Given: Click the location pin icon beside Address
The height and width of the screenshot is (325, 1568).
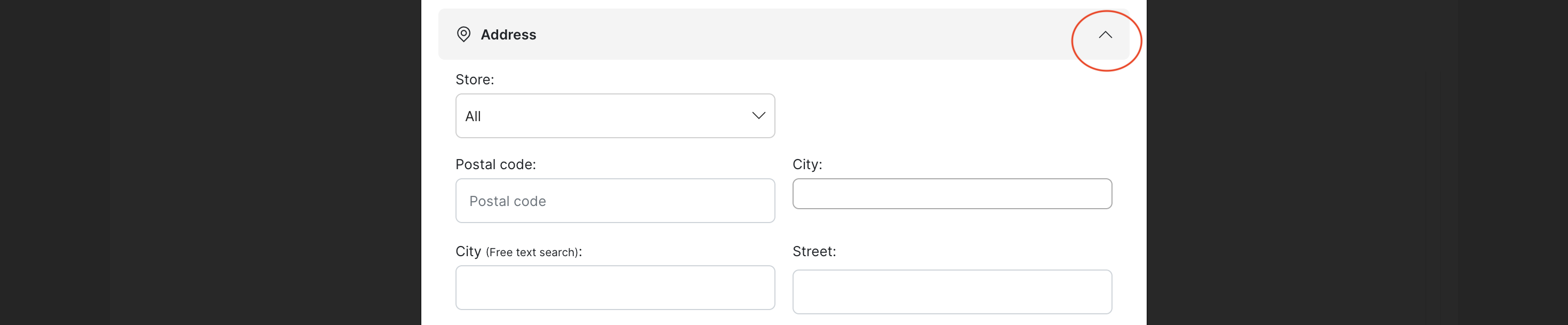Looking at the screenshot, I should (463, 35).
